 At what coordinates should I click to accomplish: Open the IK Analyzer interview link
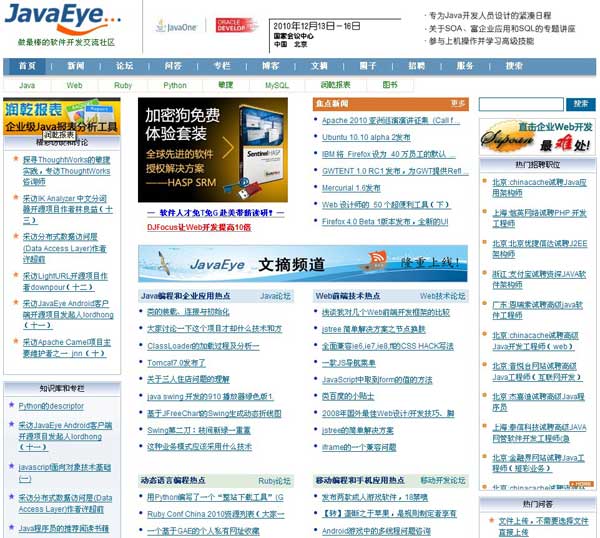68,209
